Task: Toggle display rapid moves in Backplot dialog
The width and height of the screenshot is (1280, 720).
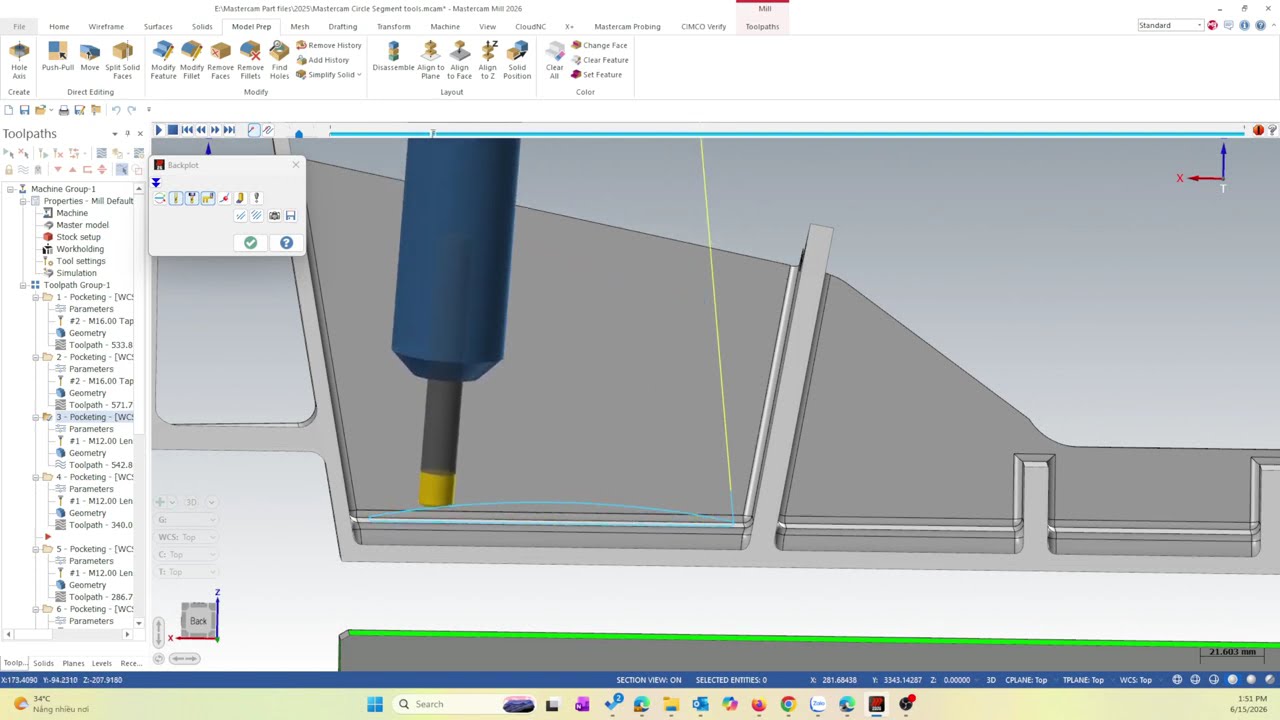Action: [207, 199]
